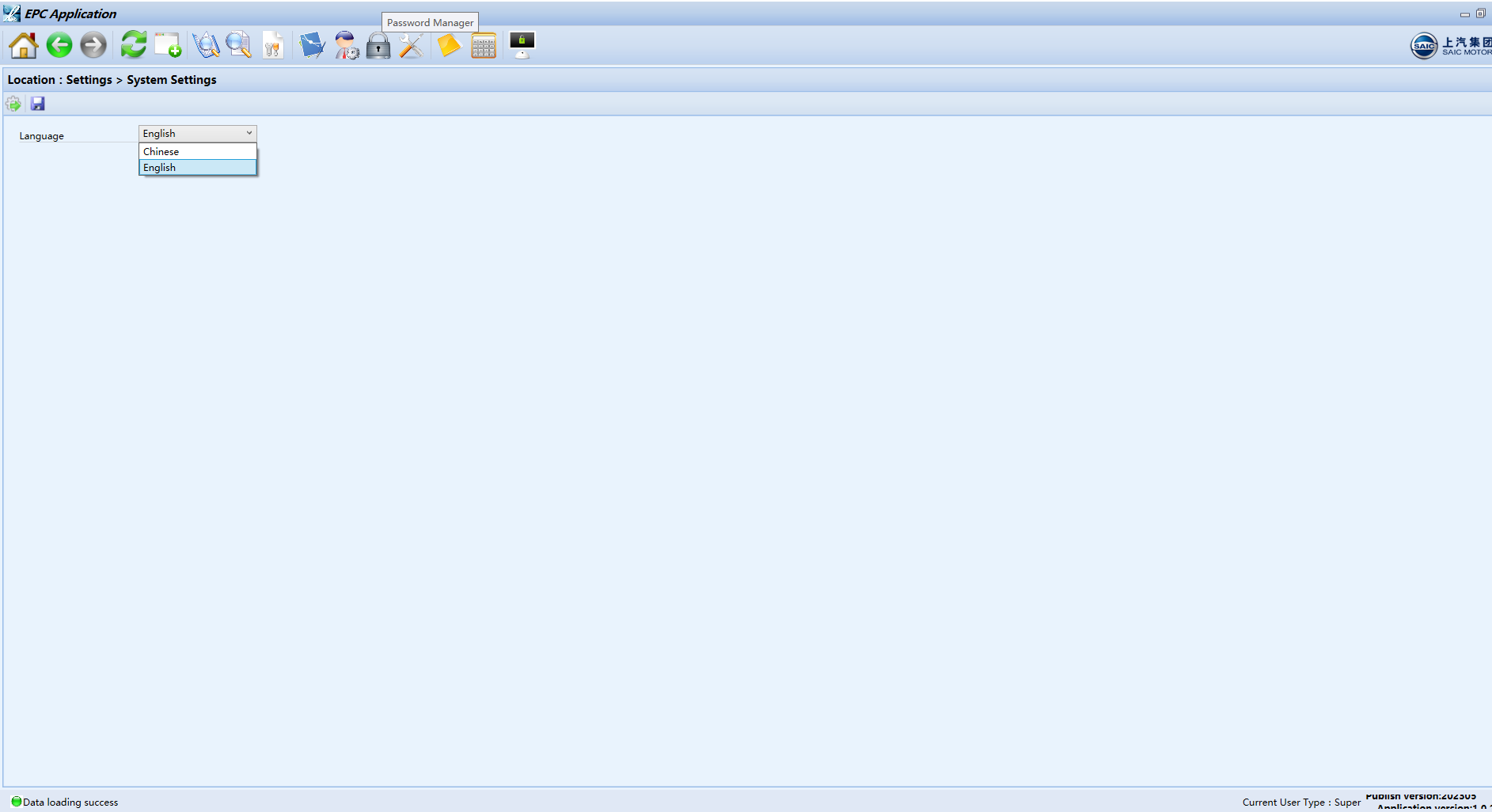Click the yellow note tag icon
The height and width of the screenshot is (812, 1492).
pos(449,46)
